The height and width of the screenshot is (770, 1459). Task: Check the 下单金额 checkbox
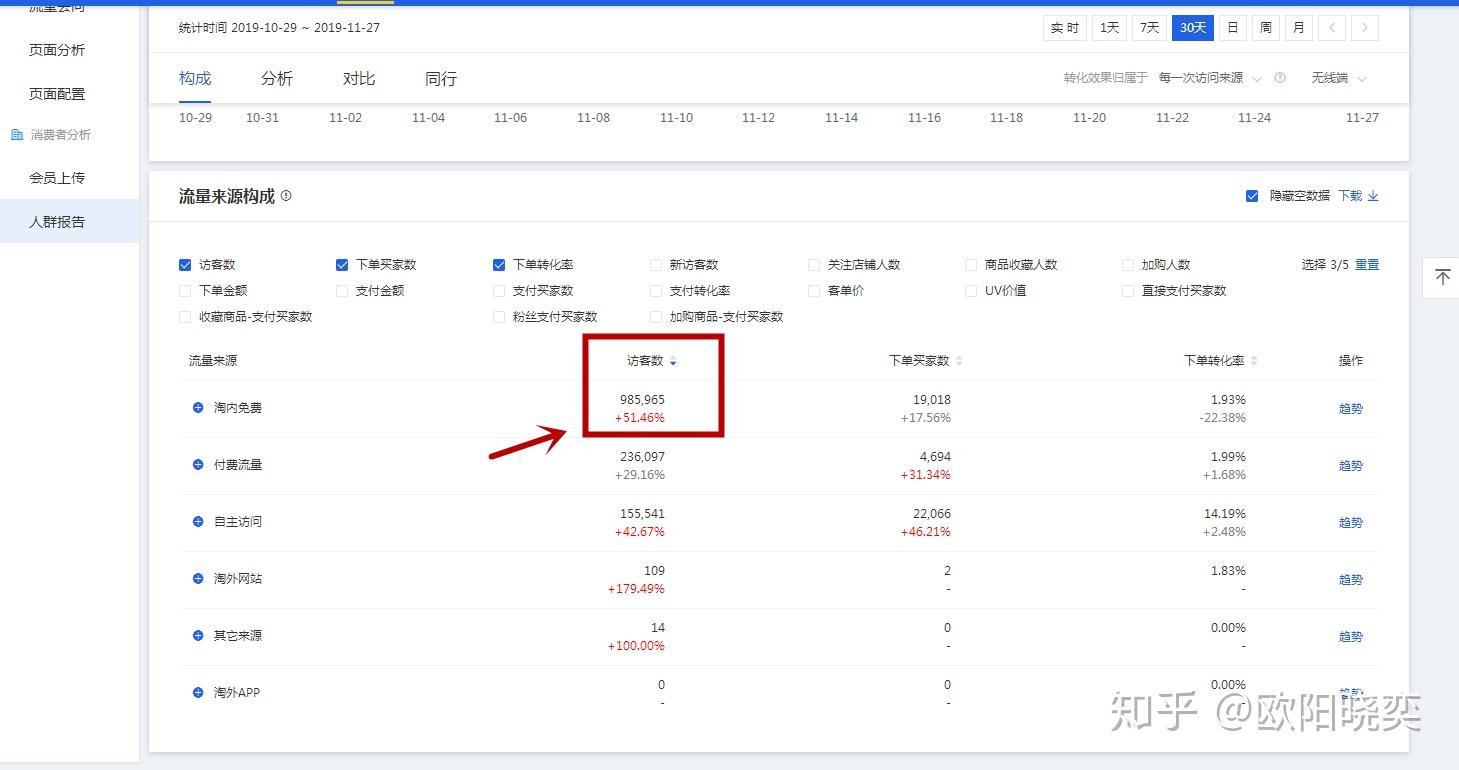[185, 291]
